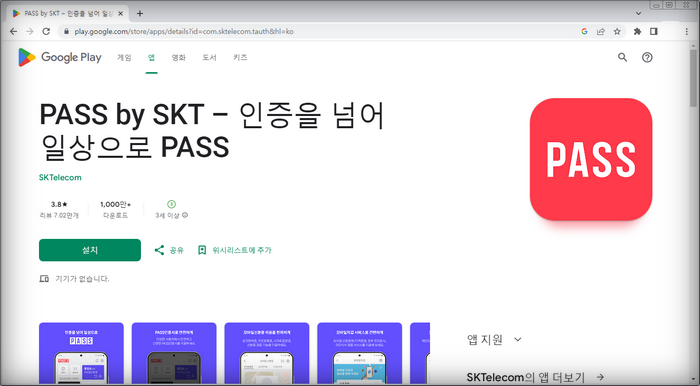Image resolution: width=700 pixels, height=386 pixels.
Task: Click the vertical page scrollbar thumb
Action: click(x=693, y=78)
